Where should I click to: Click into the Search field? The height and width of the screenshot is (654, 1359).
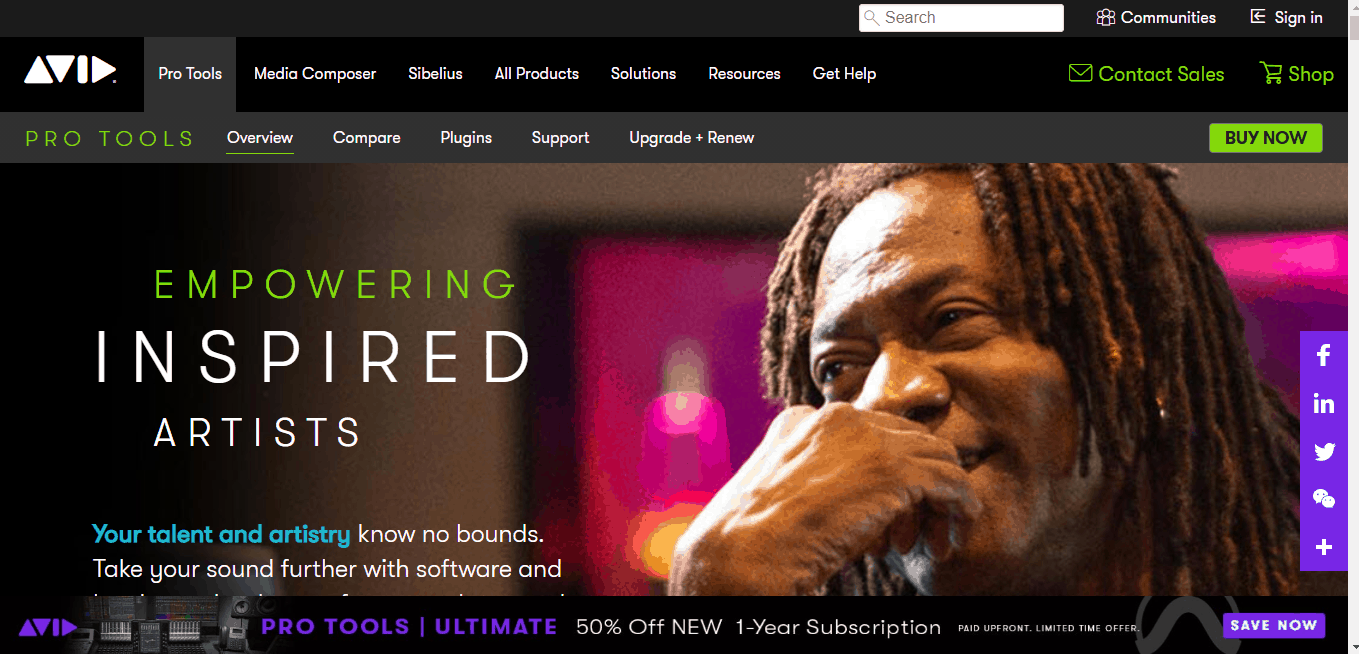pos(961,18)
